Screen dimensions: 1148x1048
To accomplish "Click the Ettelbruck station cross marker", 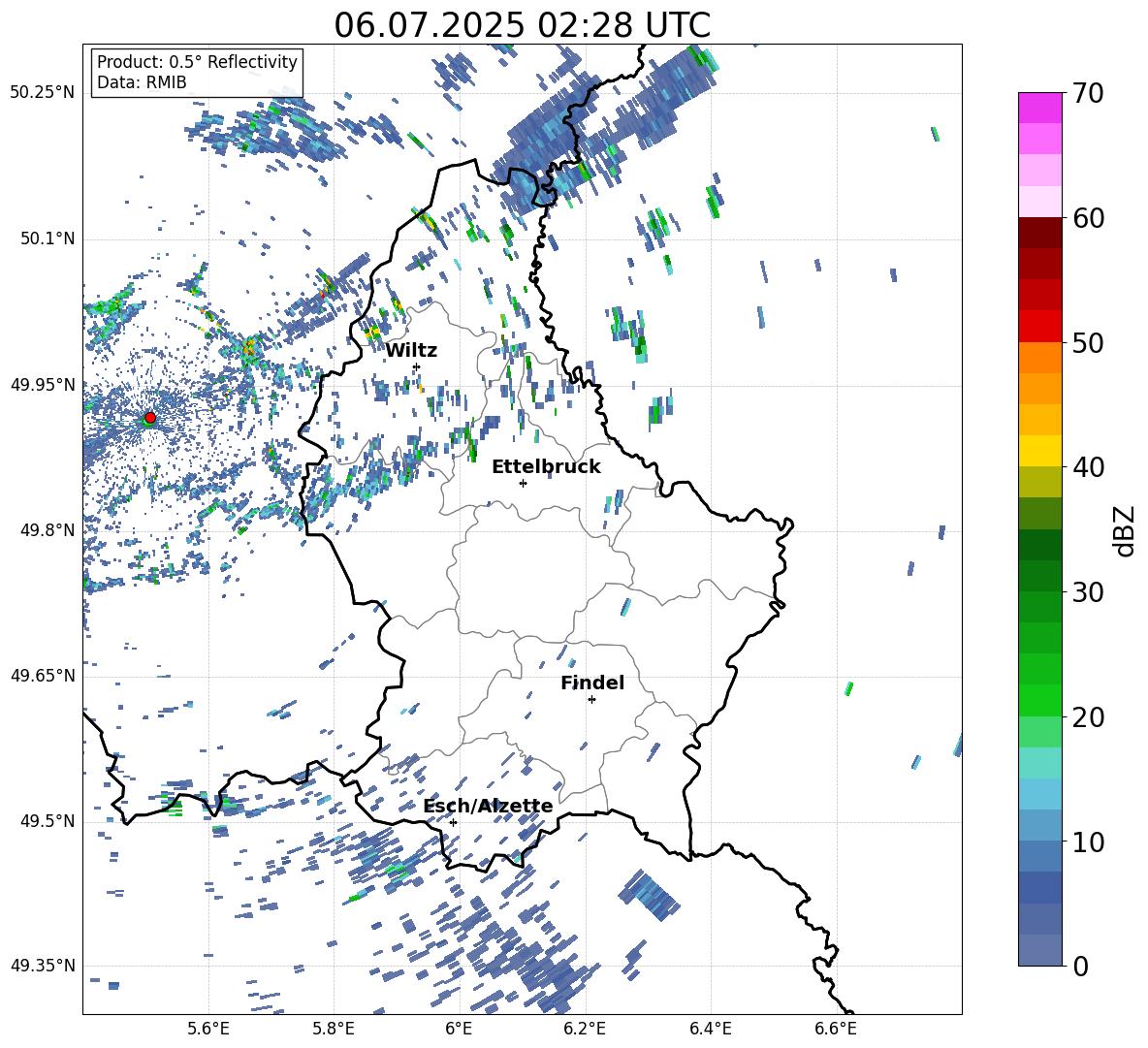I will coord(523,483).
